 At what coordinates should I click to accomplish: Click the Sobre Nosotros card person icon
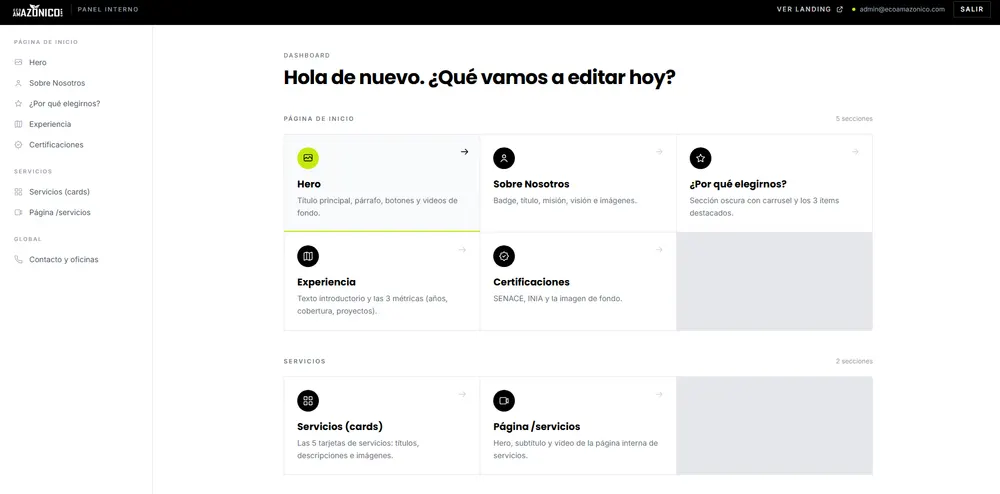click(x=504, y=158)
